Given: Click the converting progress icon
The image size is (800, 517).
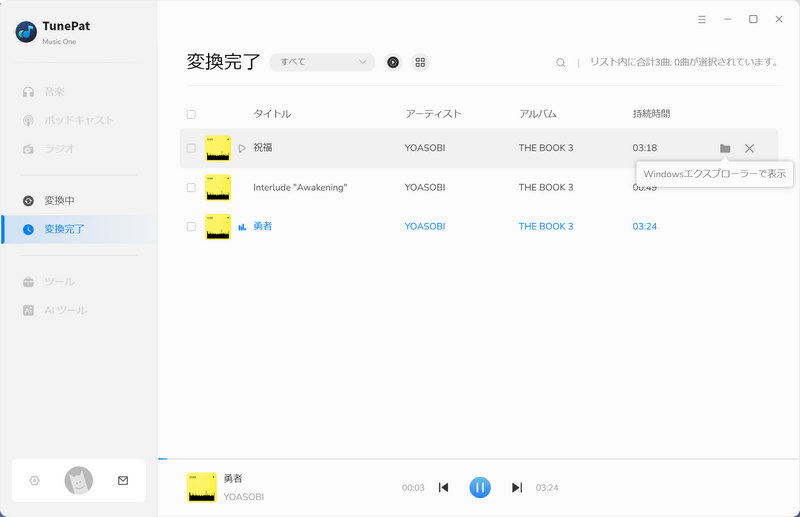Looking at the screenshot, I should 29,201.
